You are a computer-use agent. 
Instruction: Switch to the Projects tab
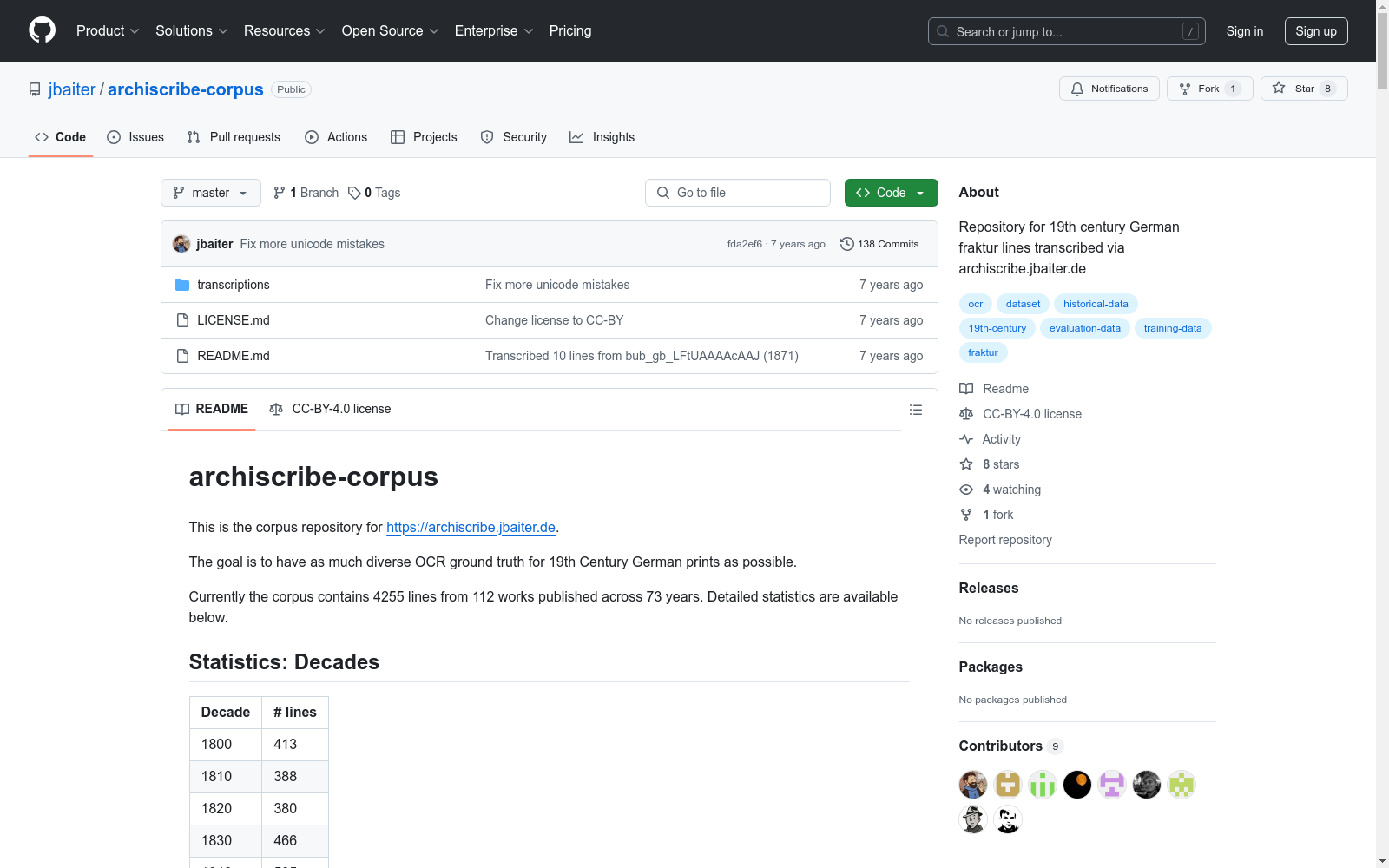point(424,137)
